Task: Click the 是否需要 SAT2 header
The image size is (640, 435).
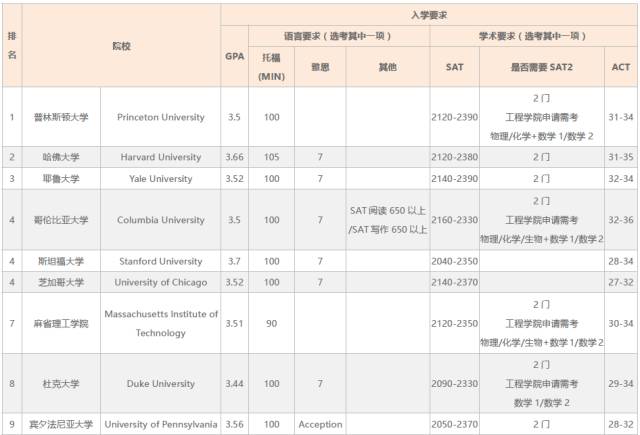Action: tap(542, 67)
